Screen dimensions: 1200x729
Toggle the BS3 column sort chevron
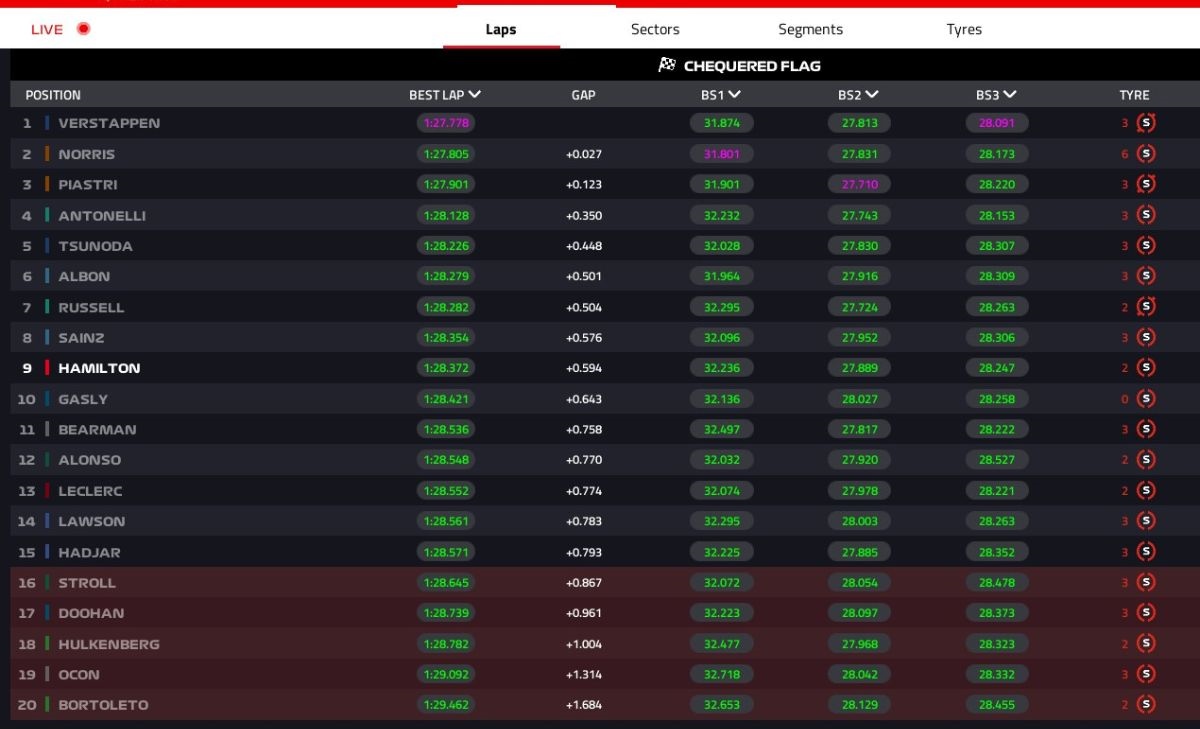tap(1010, 95)
